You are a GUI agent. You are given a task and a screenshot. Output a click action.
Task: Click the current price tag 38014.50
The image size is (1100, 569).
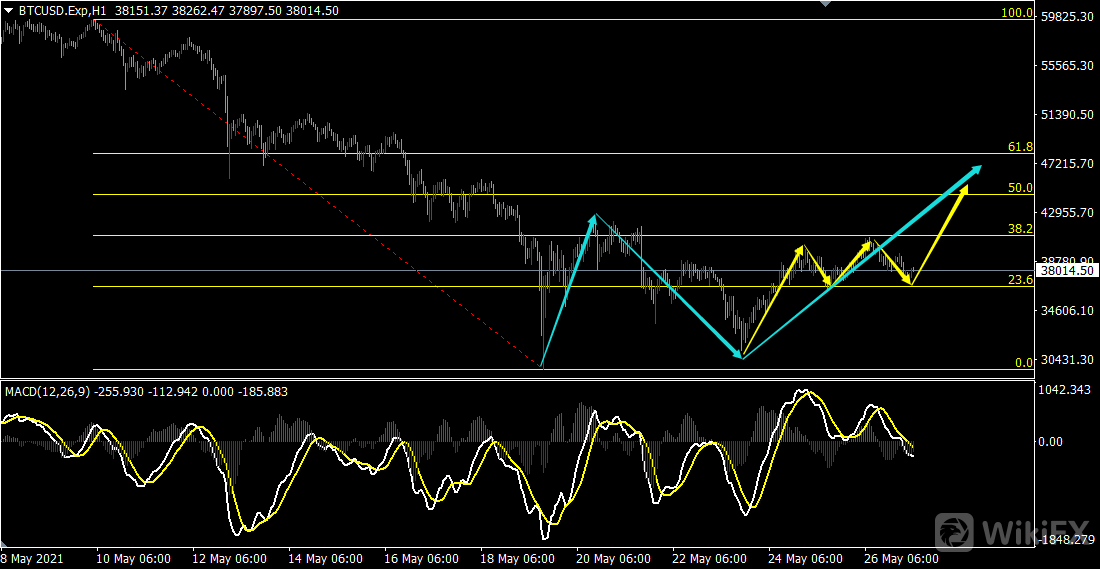coord(1066,270)
